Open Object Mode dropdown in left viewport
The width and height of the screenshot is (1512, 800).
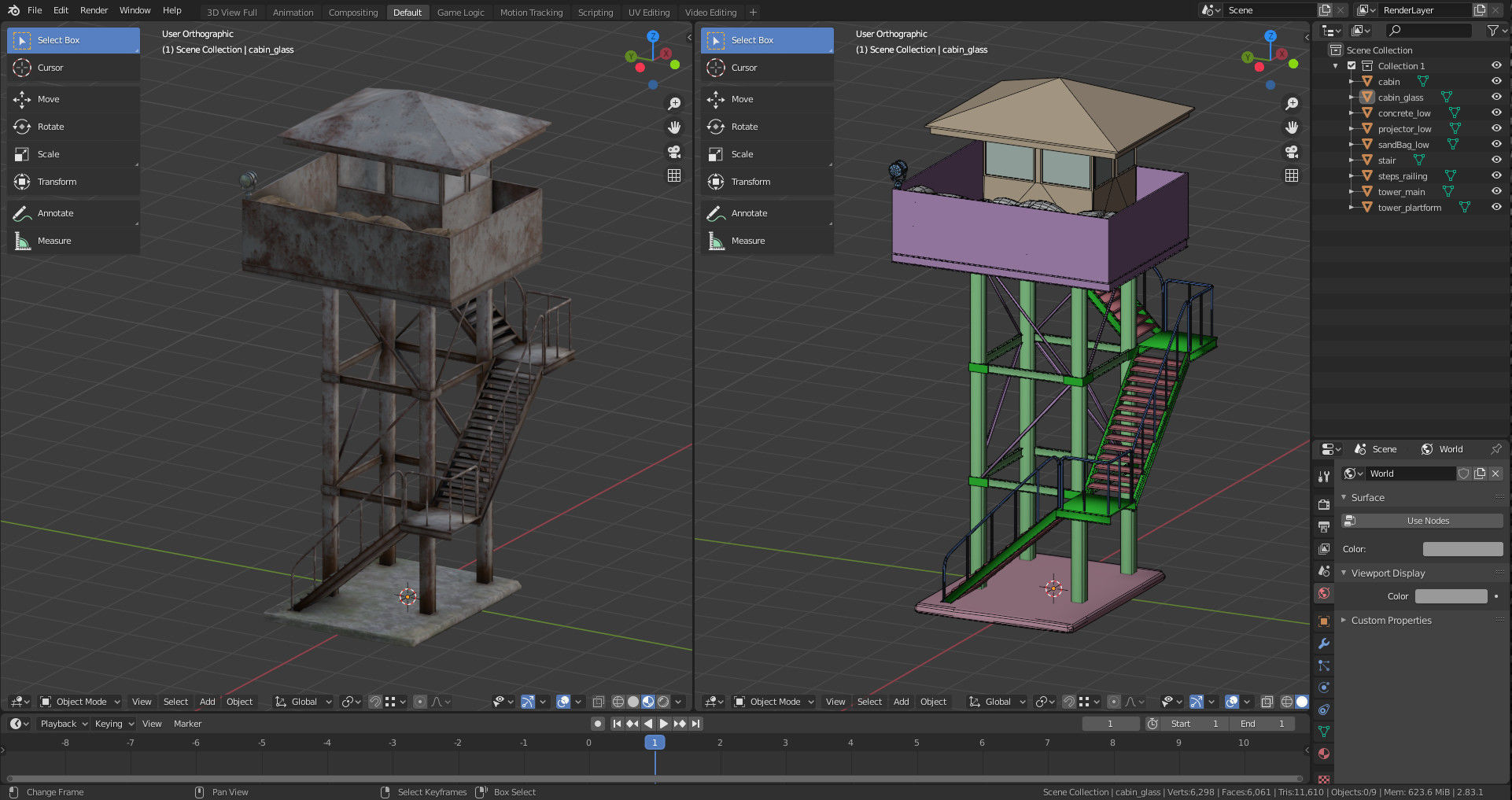(80, 702)
